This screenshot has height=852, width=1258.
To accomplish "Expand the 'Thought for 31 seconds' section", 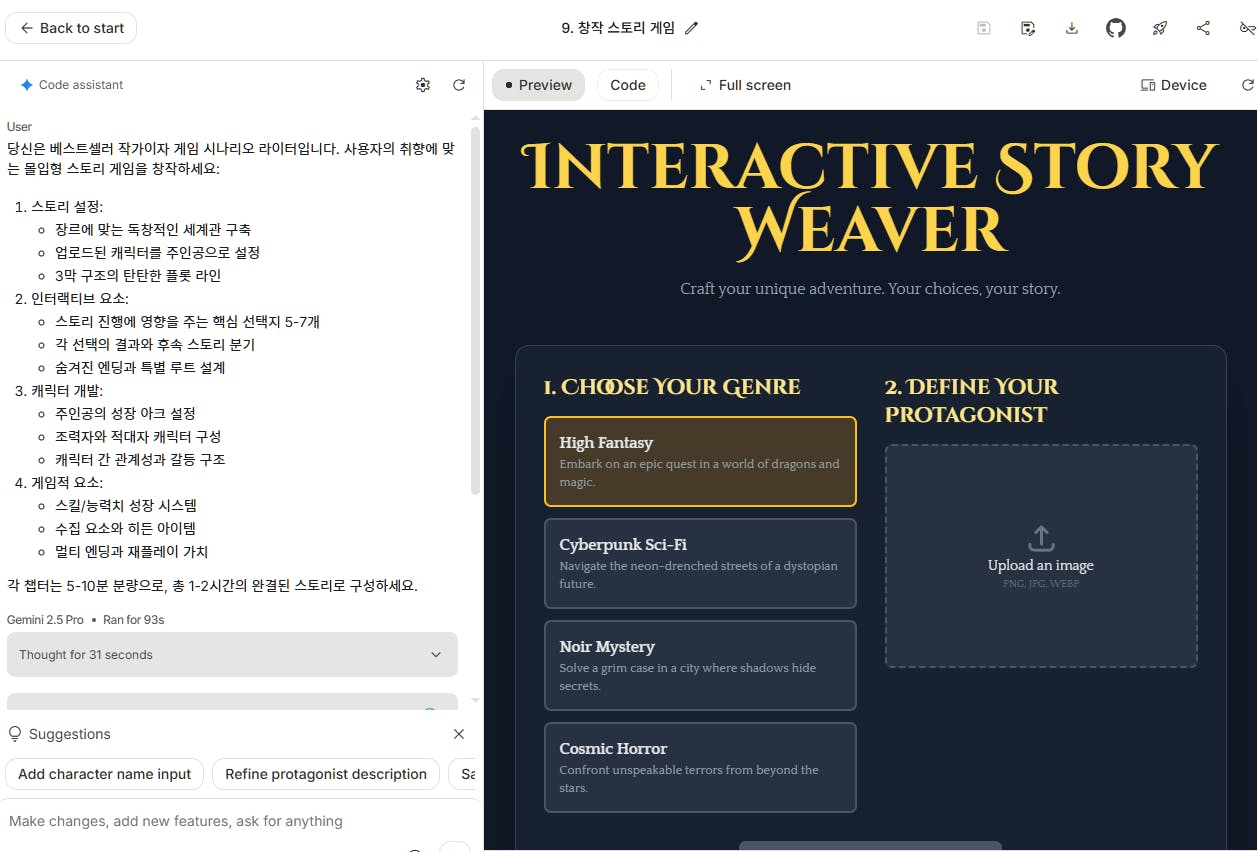I will 232,654.
